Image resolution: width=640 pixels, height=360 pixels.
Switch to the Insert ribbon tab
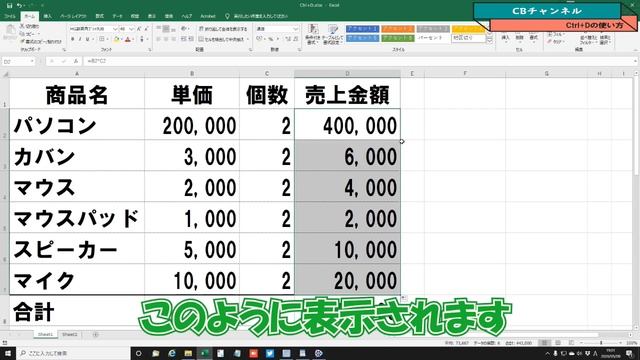tap(48, 16)
